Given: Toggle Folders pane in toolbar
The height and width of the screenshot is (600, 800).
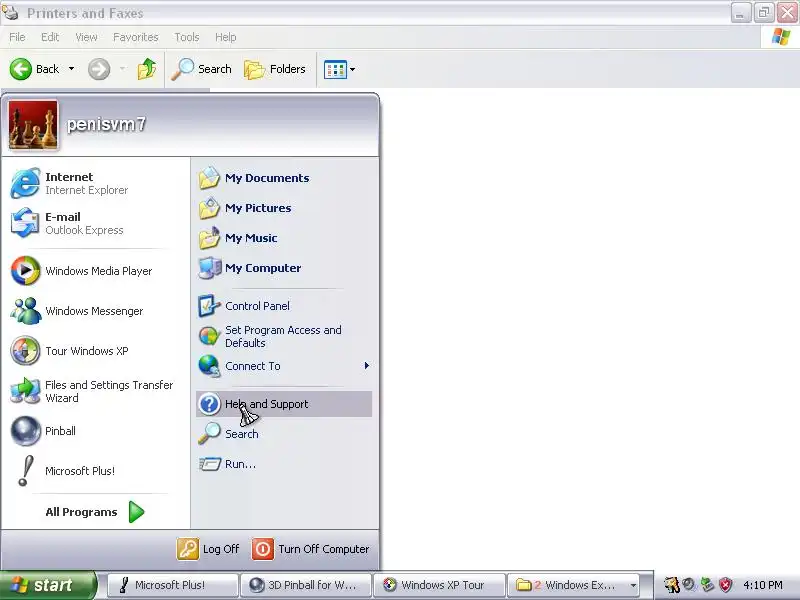Looking at the screenshot, I should click(275, 69).
